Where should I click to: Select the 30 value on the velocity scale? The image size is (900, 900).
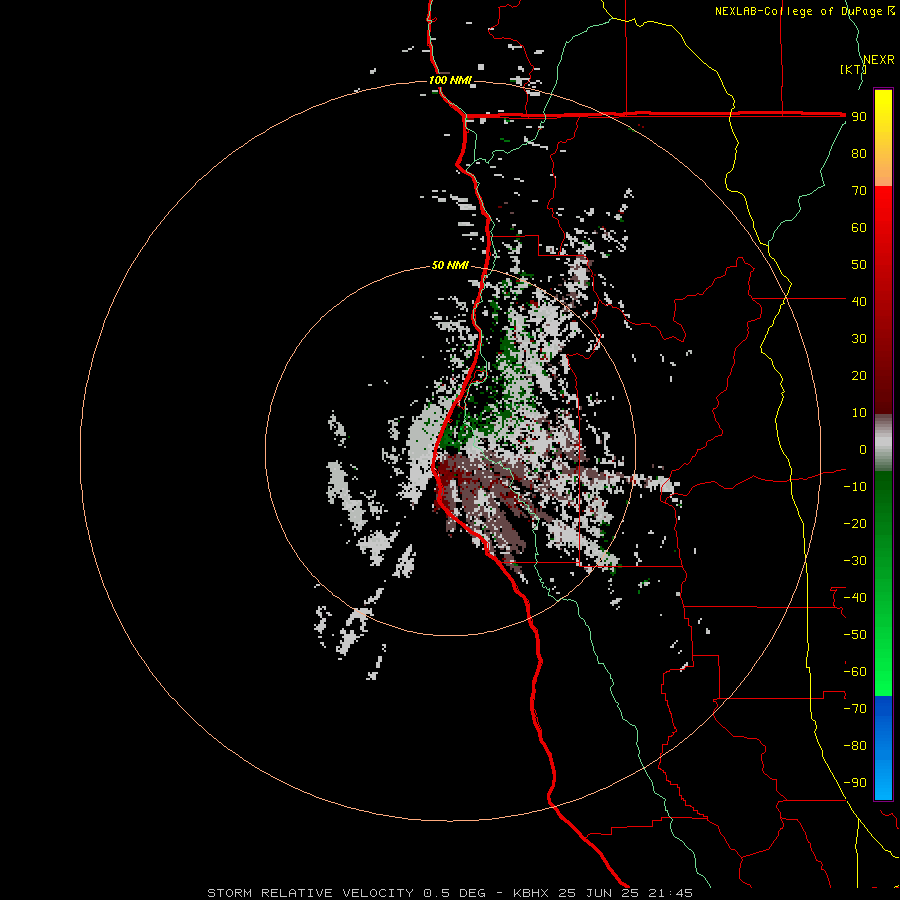click(x=859, y=339)
